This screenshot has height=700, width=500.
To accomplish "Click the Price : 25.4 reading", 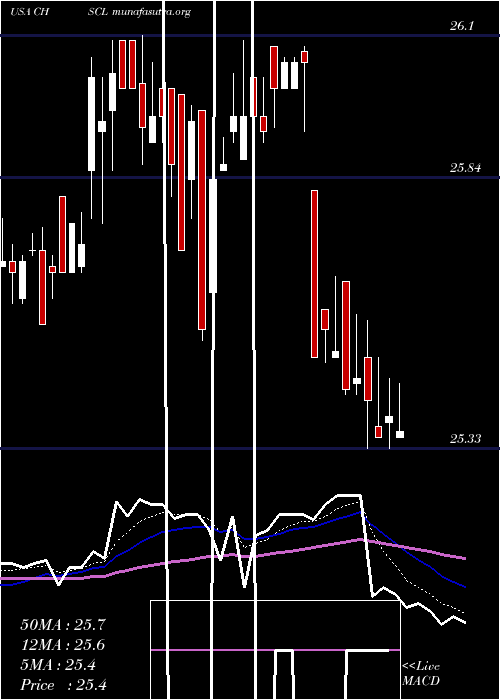I will [x=63, y=685].
